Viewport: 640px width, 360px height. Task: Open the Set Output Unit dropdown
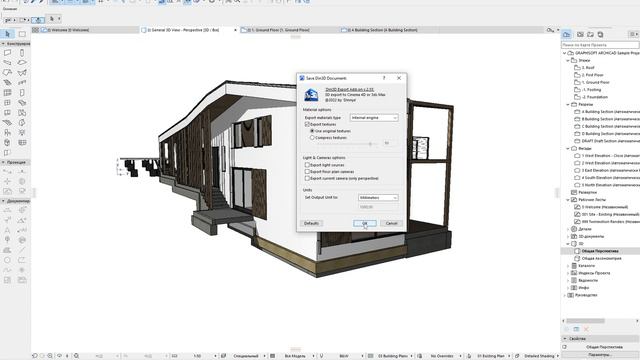pyautogui.click(x=378, y=198)
